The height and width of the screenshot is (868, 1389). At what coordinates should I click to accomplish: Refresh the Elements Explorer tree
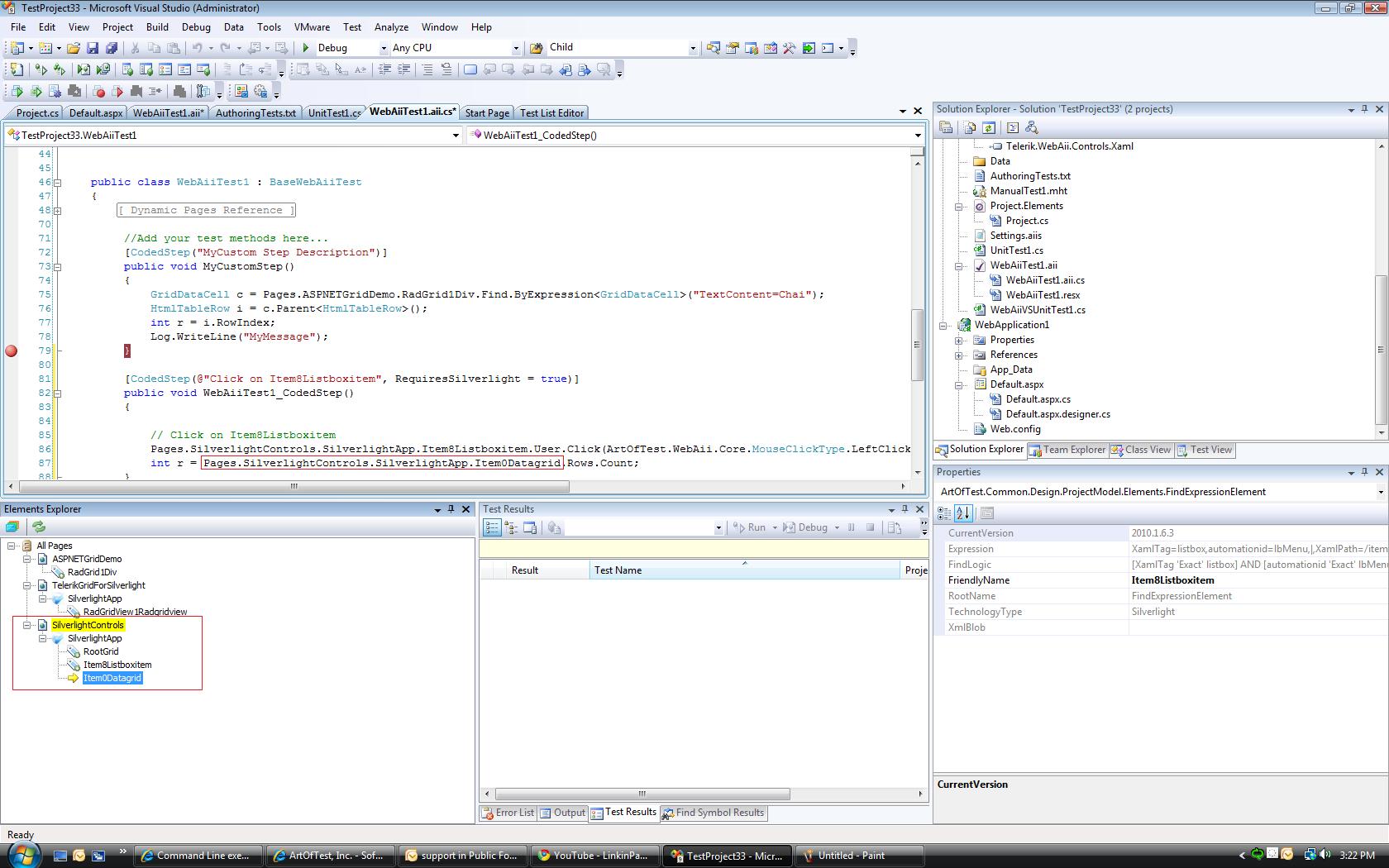click(x=39, y=527)
